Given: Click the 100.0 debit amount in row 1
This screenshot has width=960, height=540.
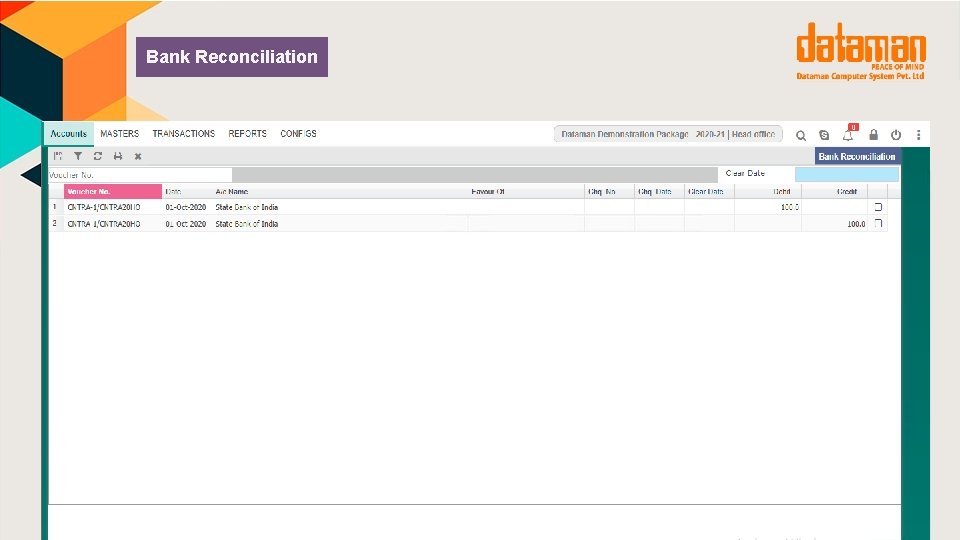Looking at the screenshot, I should tap(789, 208).
